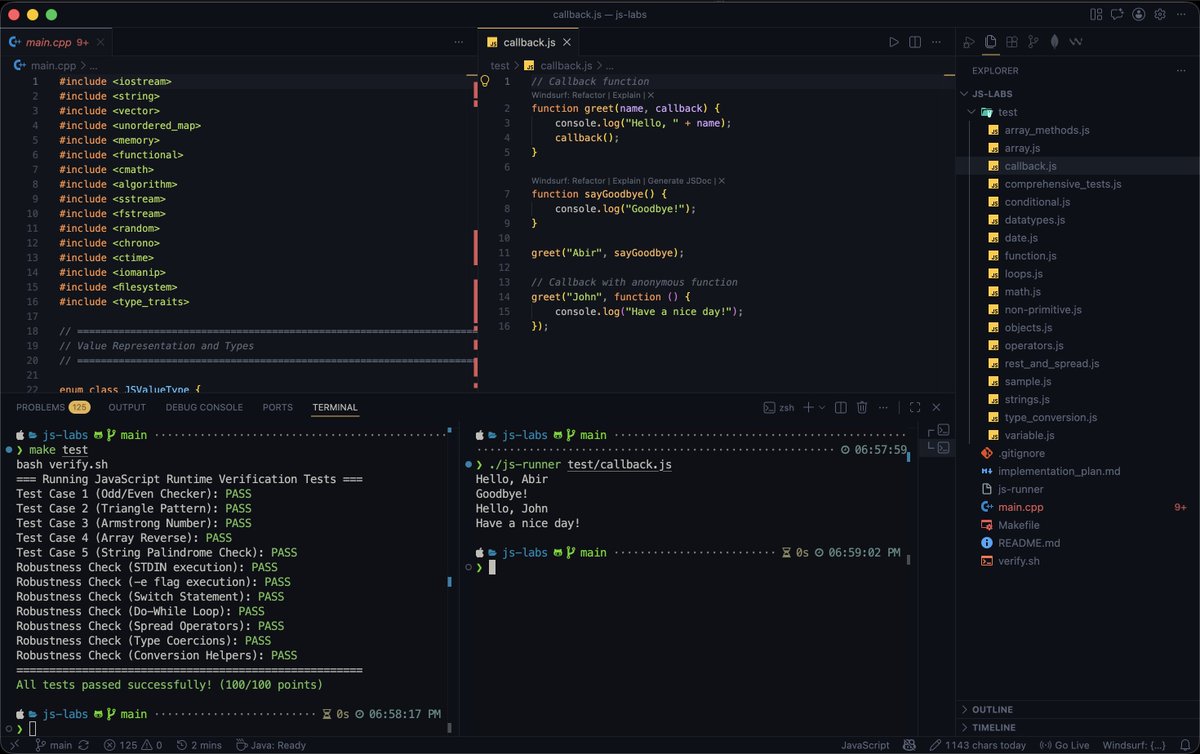Click the 'test' breadcrumb above callback.js
The width and height of the screenshot is (1200, 754).
tap(499, 65)
